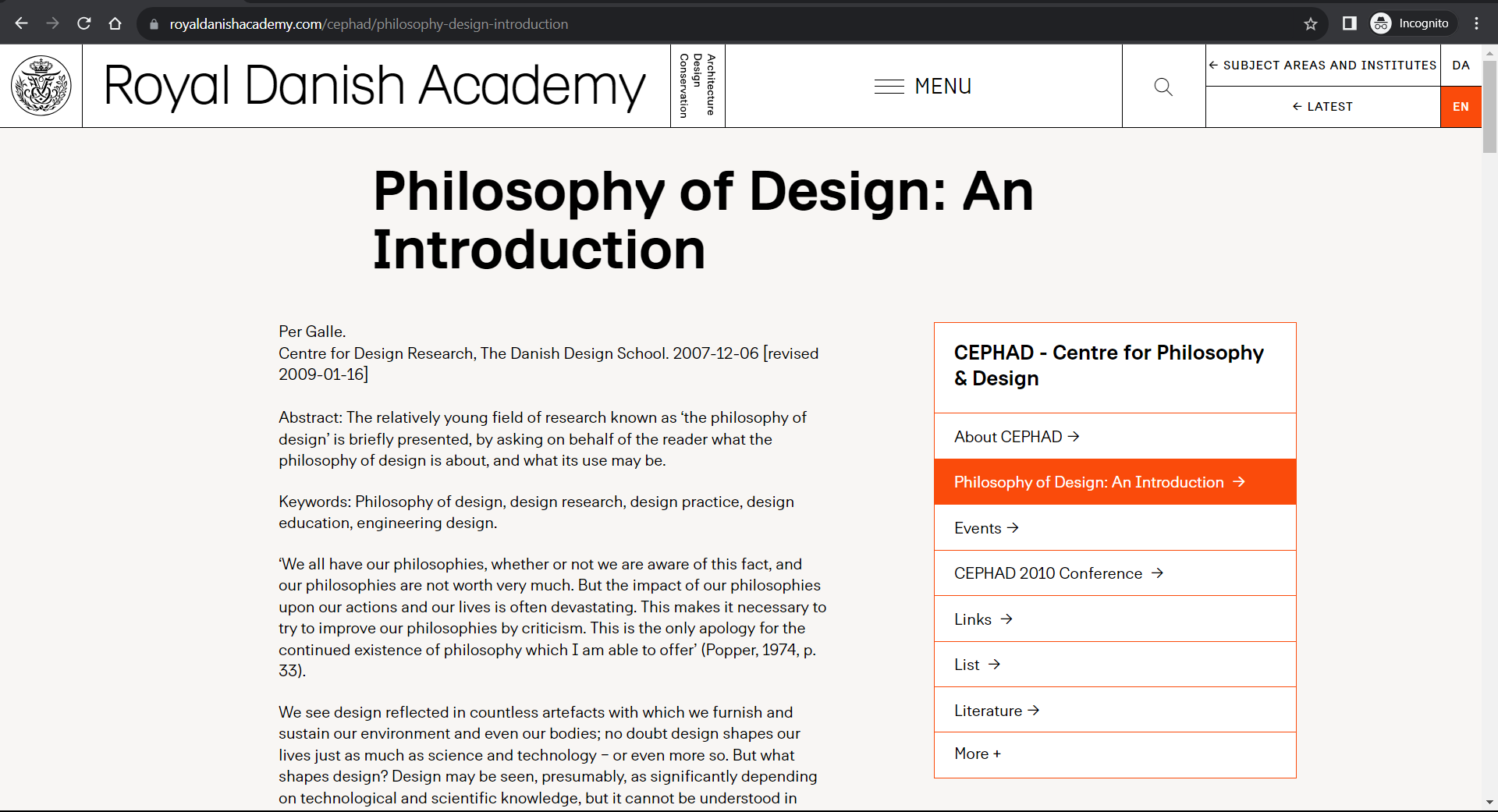Open the search magnifier icon
1498x812 pixels.
click(x=1163, y=87)
